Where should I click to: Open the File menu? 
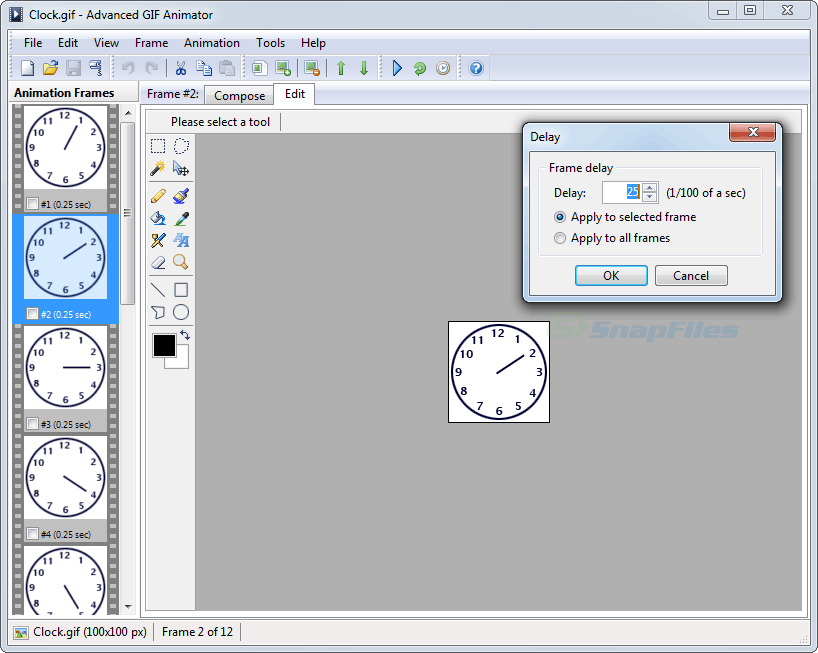pos(33,43)
